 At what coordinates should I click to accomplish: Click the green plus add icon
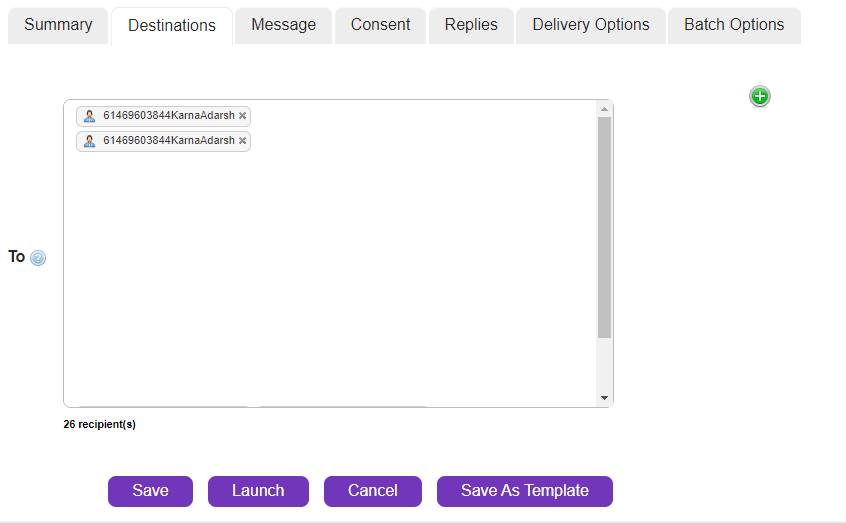tap(760, 96)
